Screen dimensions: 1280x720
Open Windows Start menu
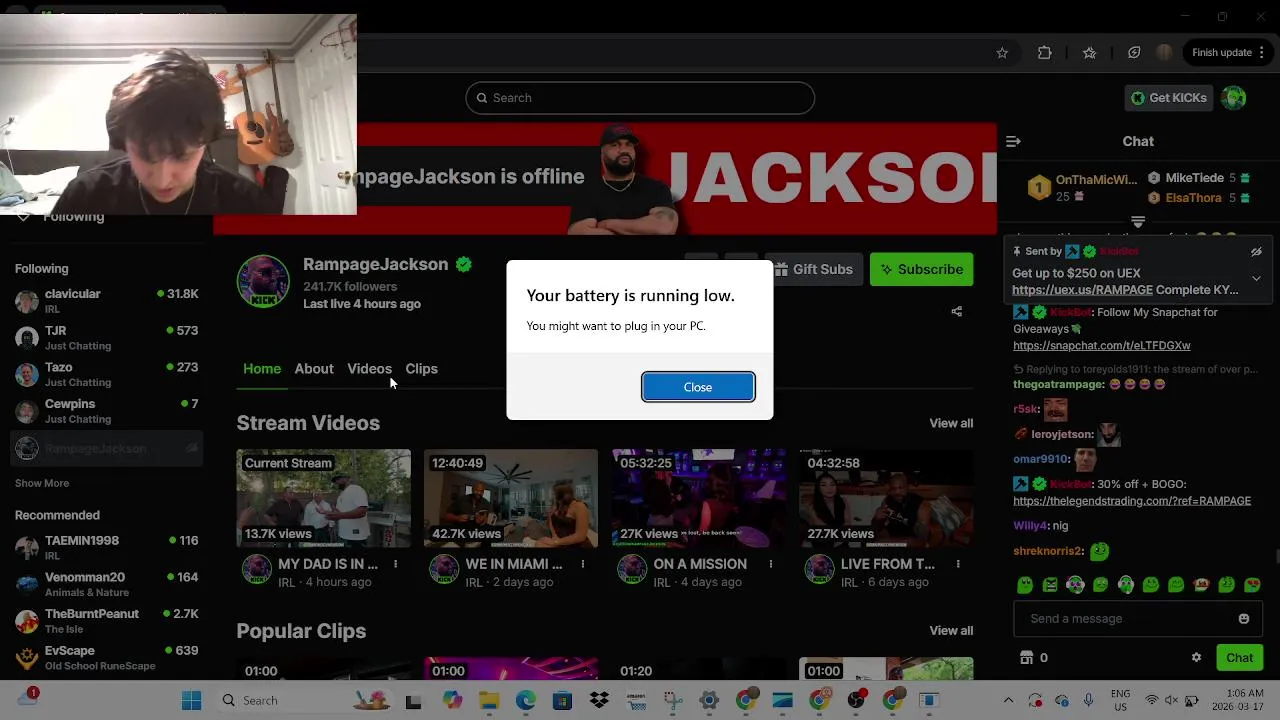[191, 701]
